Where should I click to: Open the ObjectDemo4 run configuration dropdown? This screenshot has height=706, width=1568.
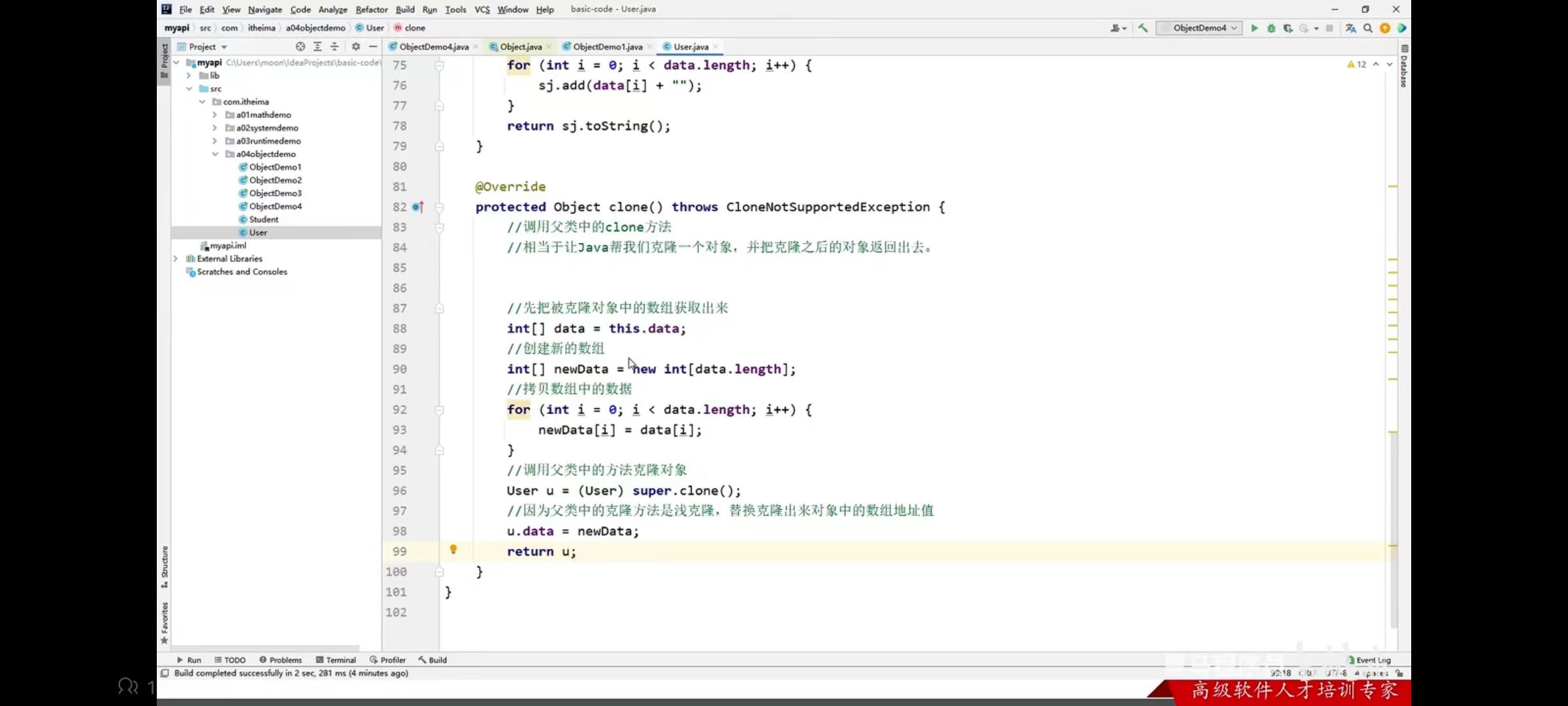(1200, 28)
